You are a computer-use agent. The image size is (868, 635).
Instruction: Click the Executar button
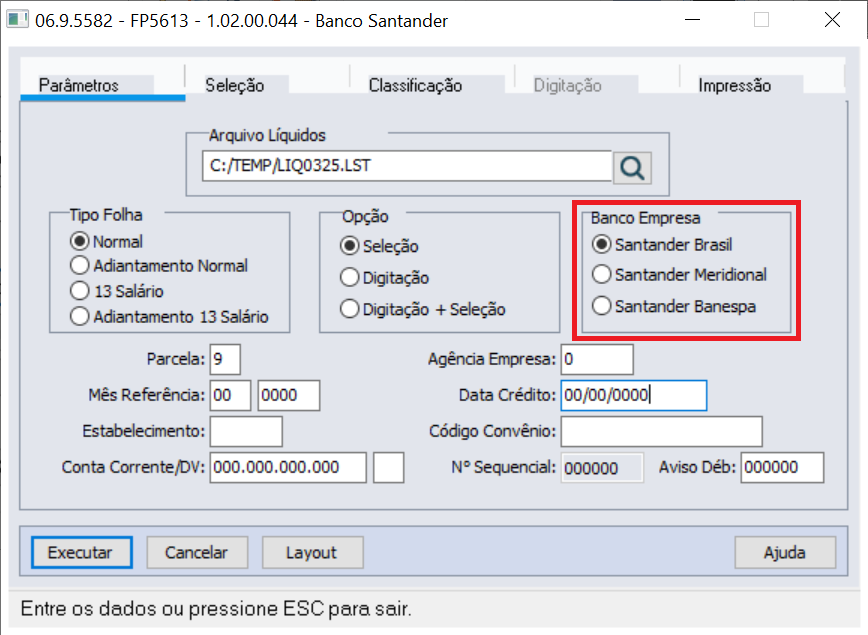coord(81,552)
